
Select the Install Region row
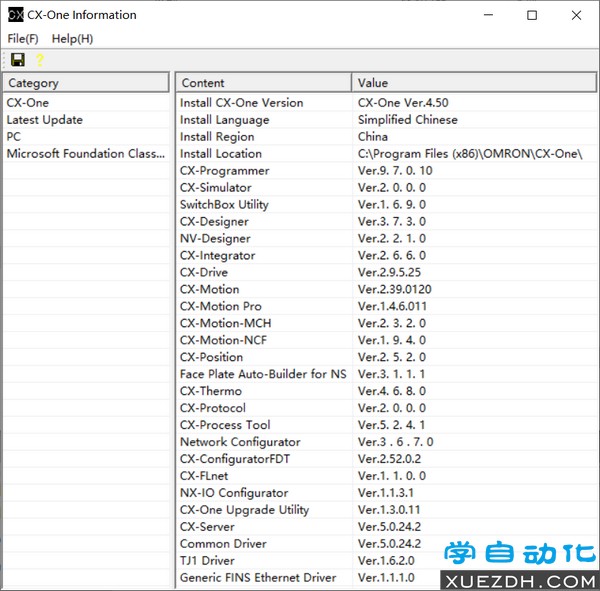pos(386,137)
